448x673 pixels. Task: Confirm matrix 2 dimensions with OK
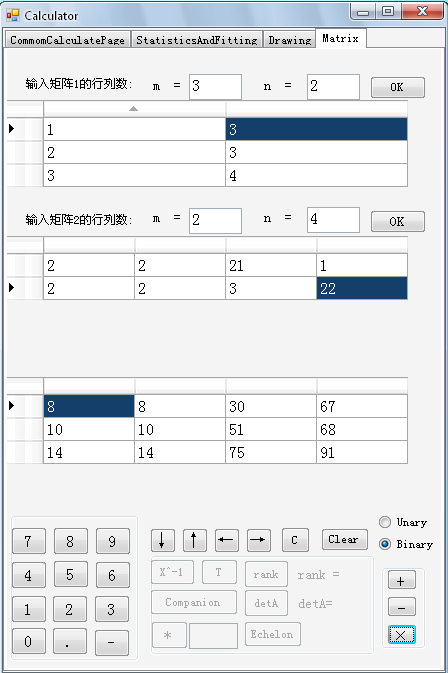click(398, 221)
